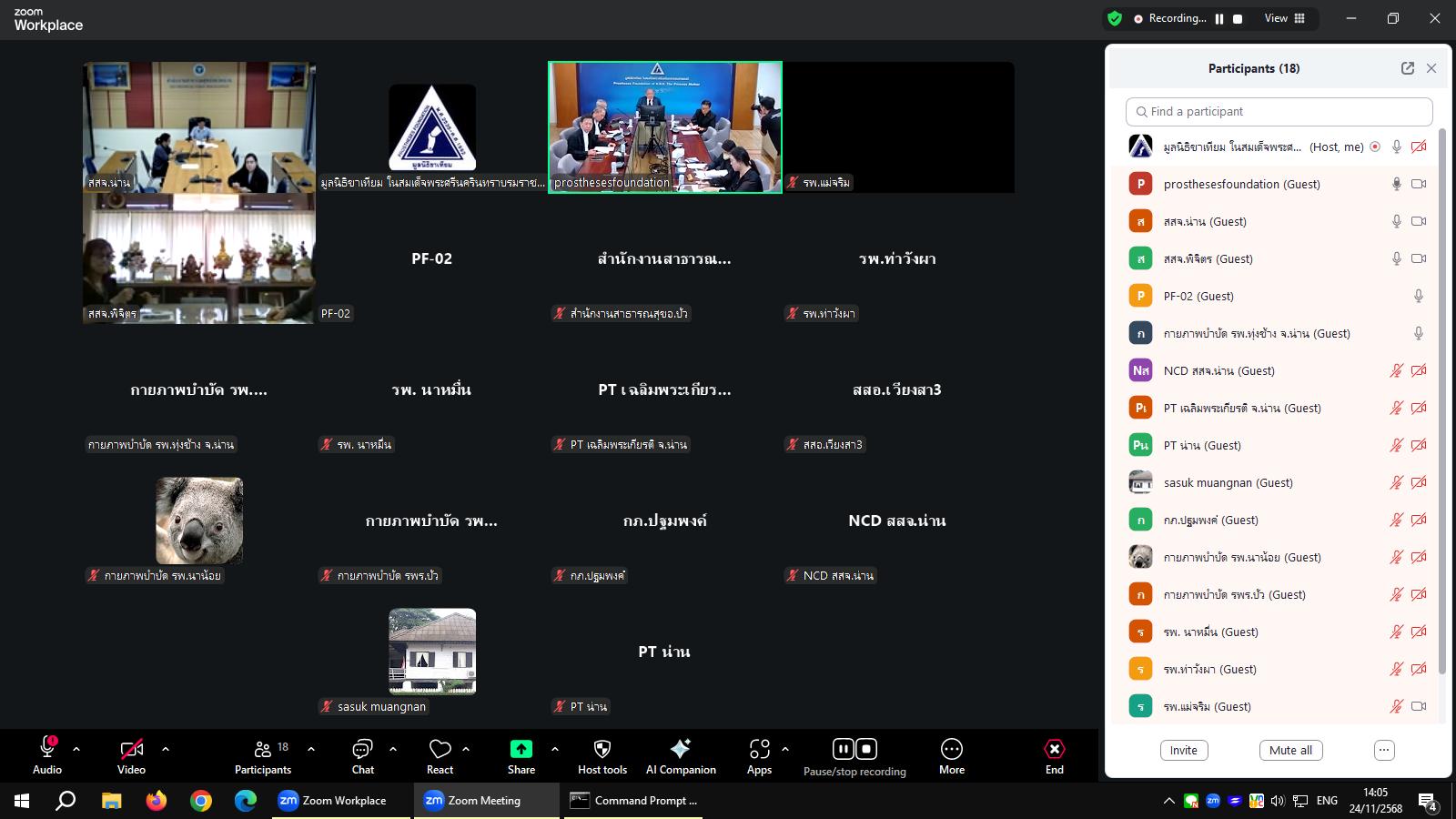Screen dimensions: 1456x819
Task: Focus the Find a participant search field
Action: [1279, 111]
